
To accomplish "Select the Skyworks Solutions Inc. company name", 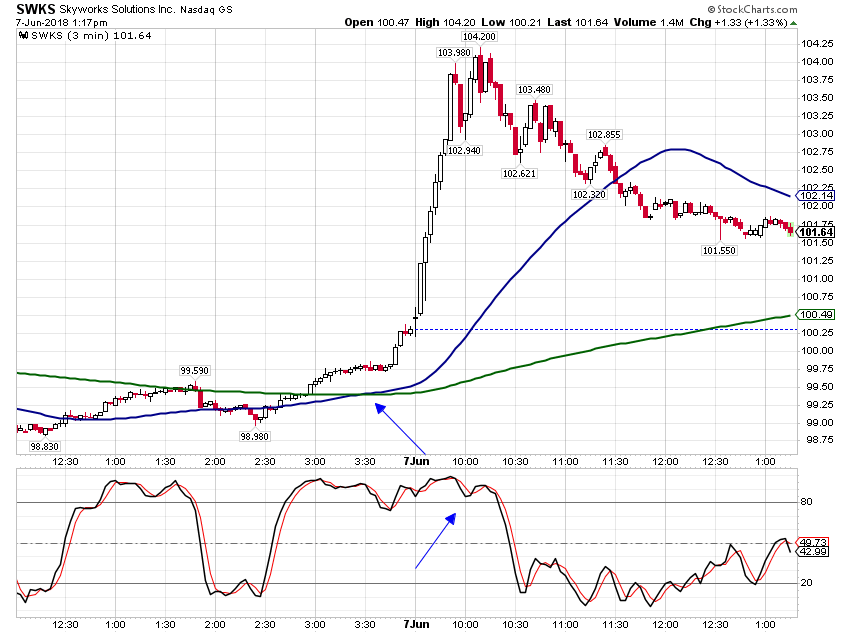I will coord(117,9).
